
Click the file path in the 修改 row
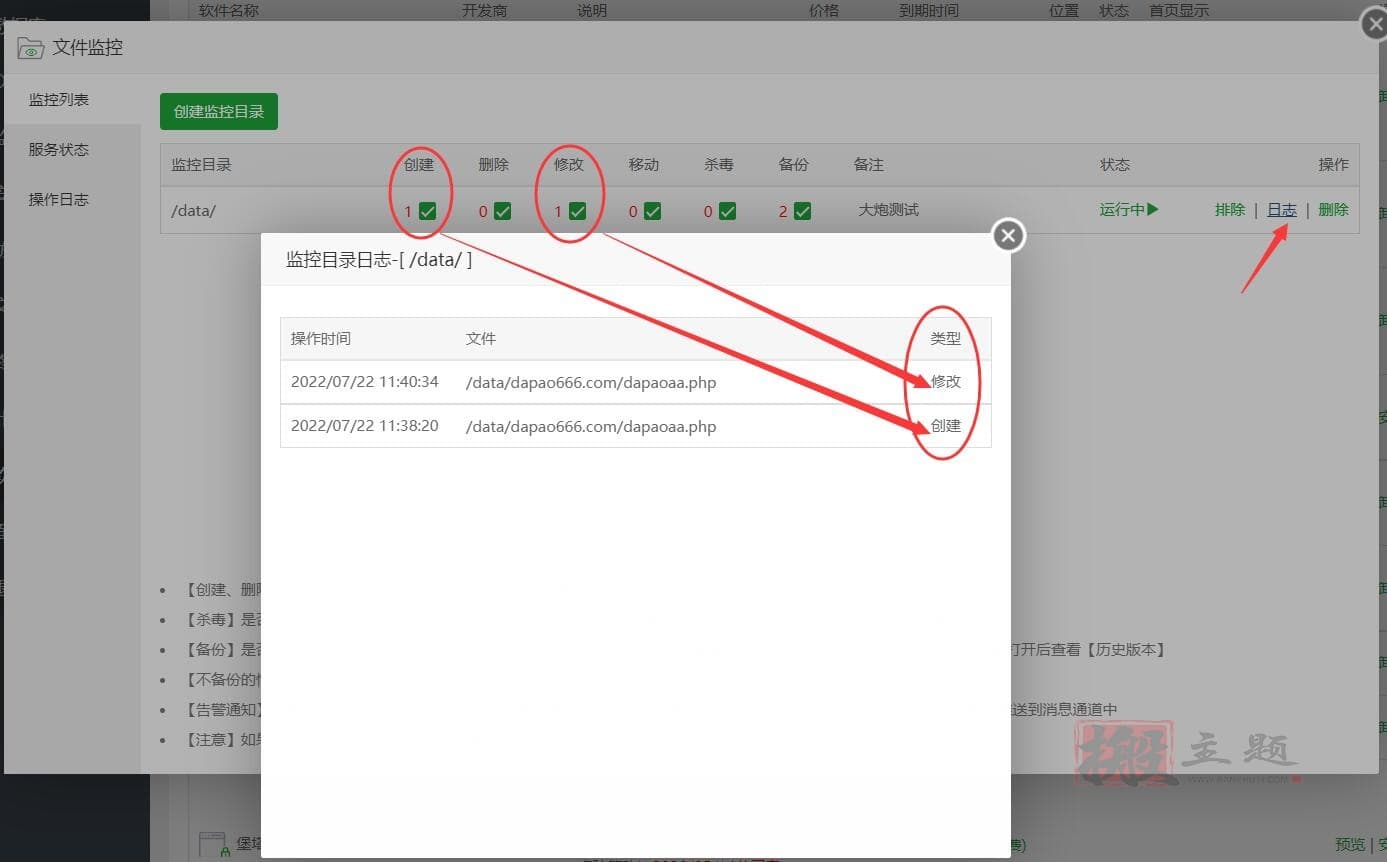tap(591, 382)
